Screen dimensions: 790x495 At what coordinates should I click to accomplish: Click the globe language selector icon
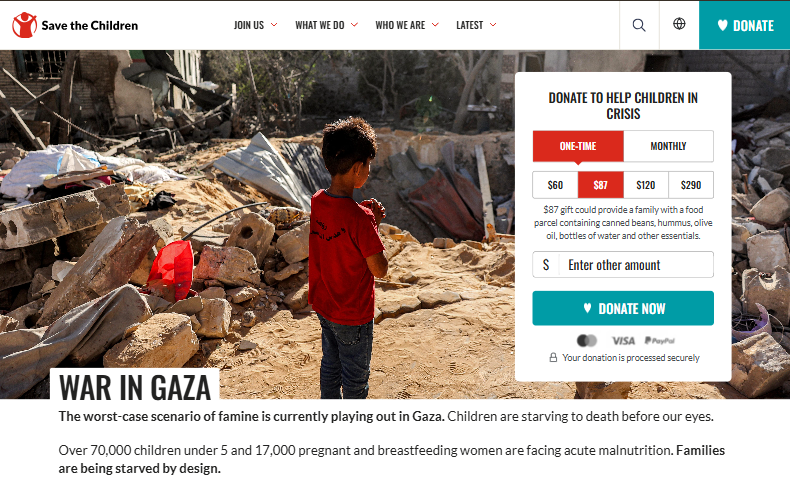pyautogui.click(x=679, y=24)
